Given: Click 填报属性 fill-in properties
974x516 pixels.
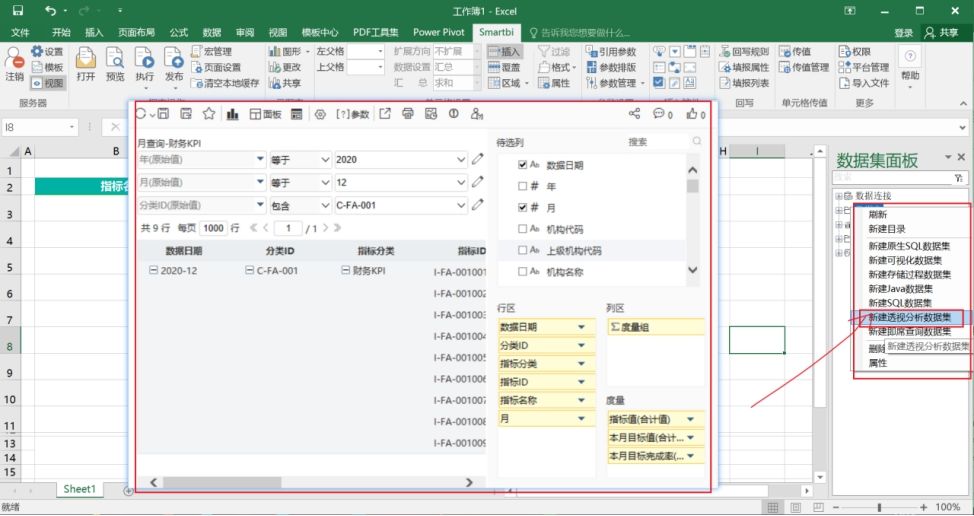Looking at the screenshot, I should tap(744, 67).
